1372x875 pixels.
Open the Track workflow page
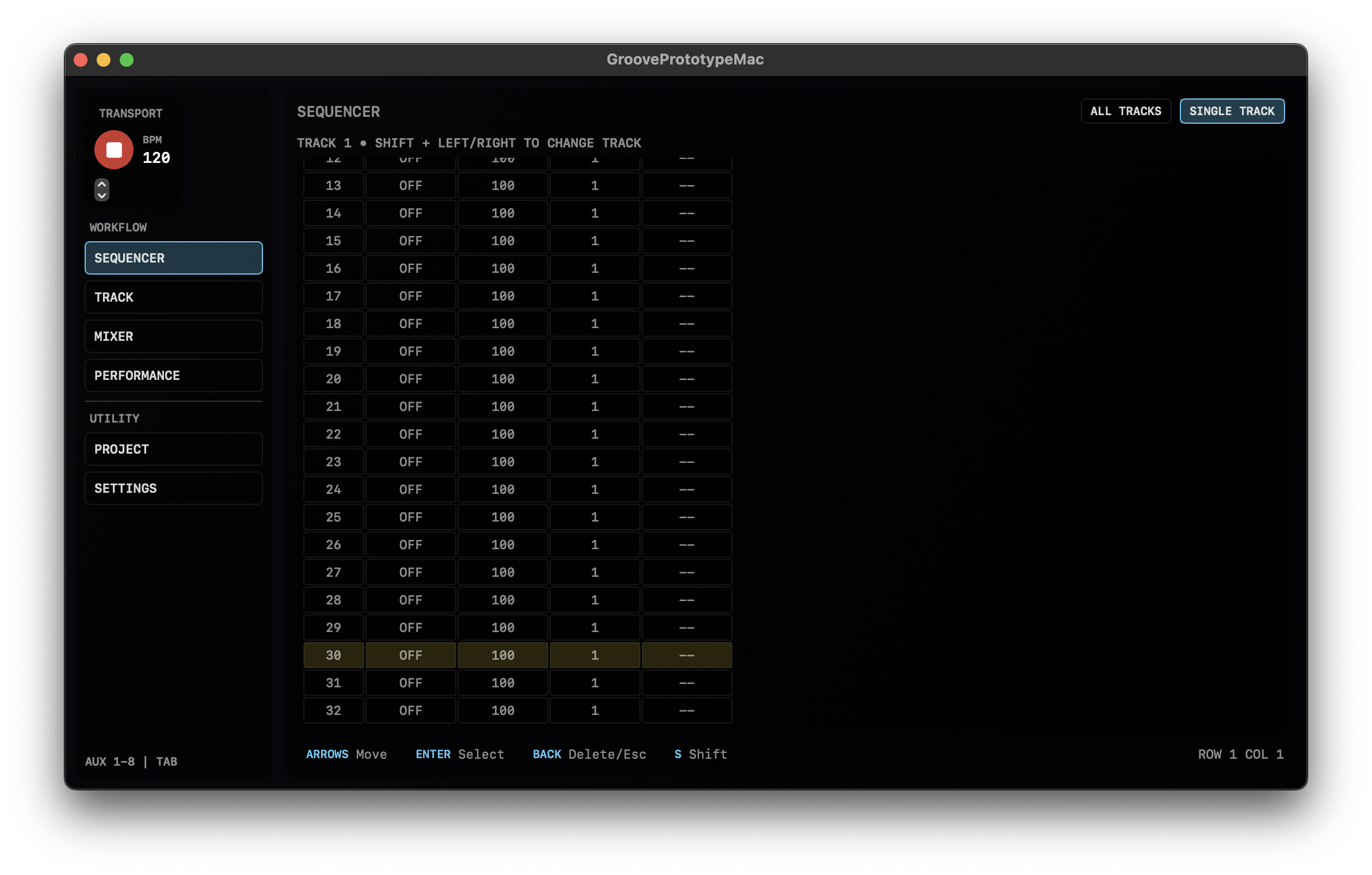coord(173,297)
